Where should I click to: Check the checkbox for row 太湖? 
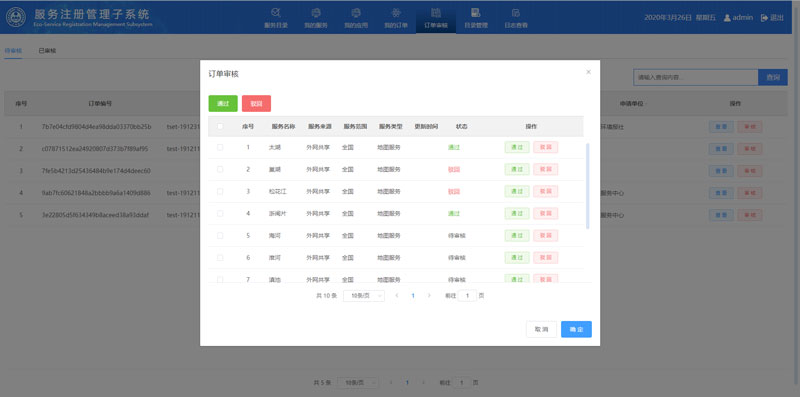[x=220, y=147]
